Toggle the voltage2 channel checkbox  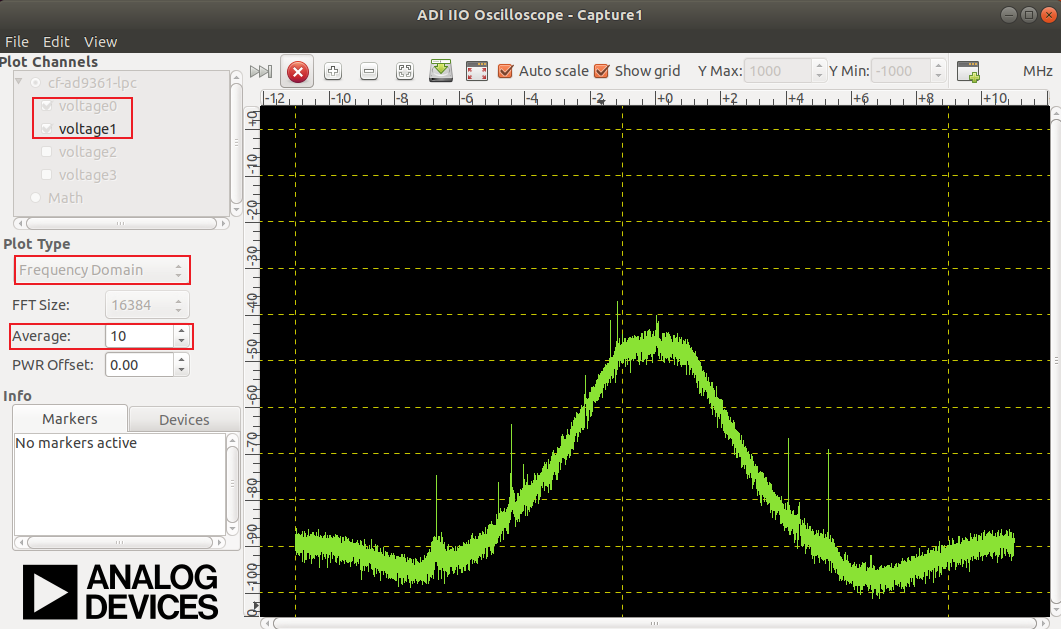(x=47, y=152)
